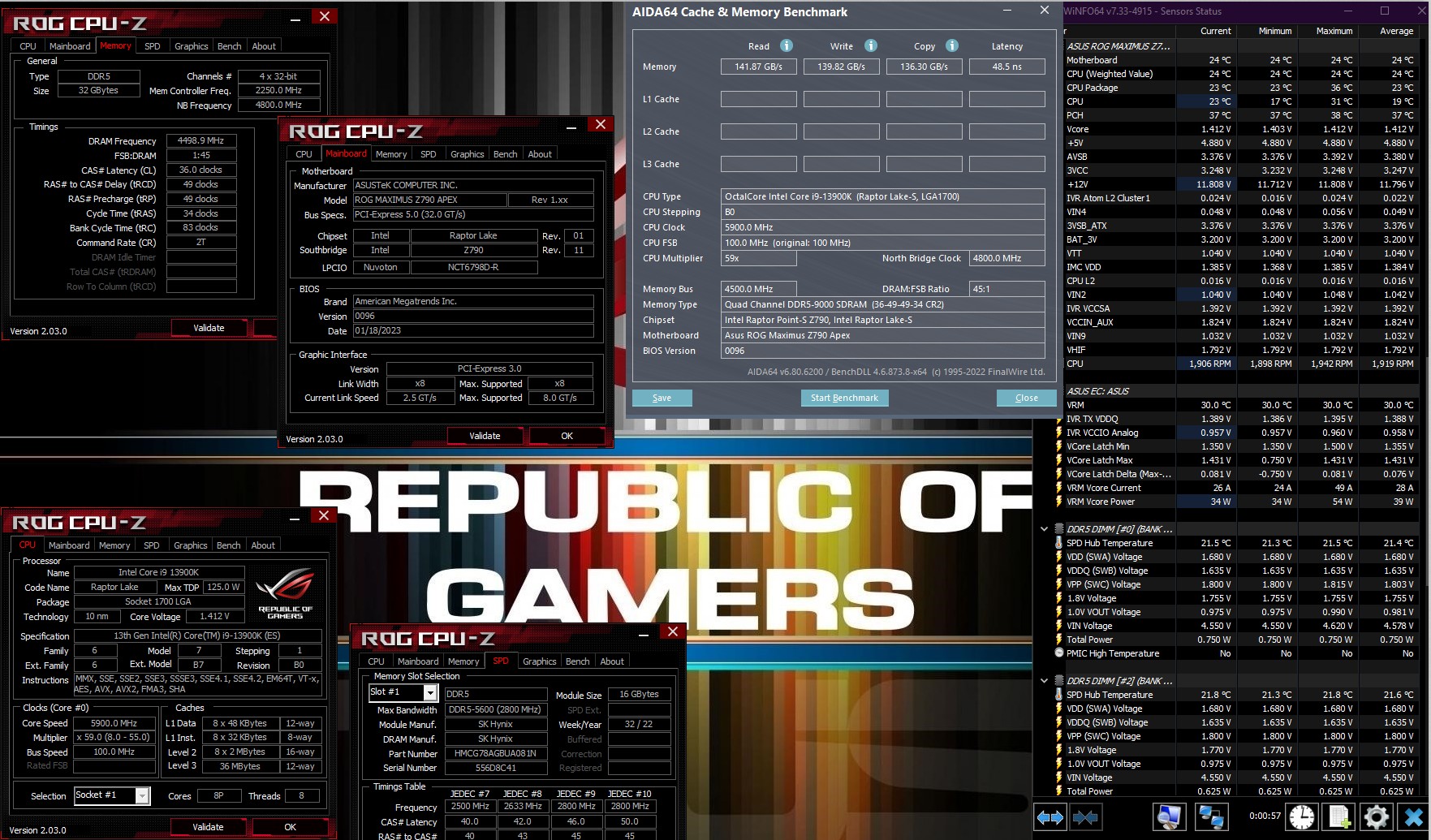Open Bench tab in the CPU-Z processor window

(x=228, y=545)
